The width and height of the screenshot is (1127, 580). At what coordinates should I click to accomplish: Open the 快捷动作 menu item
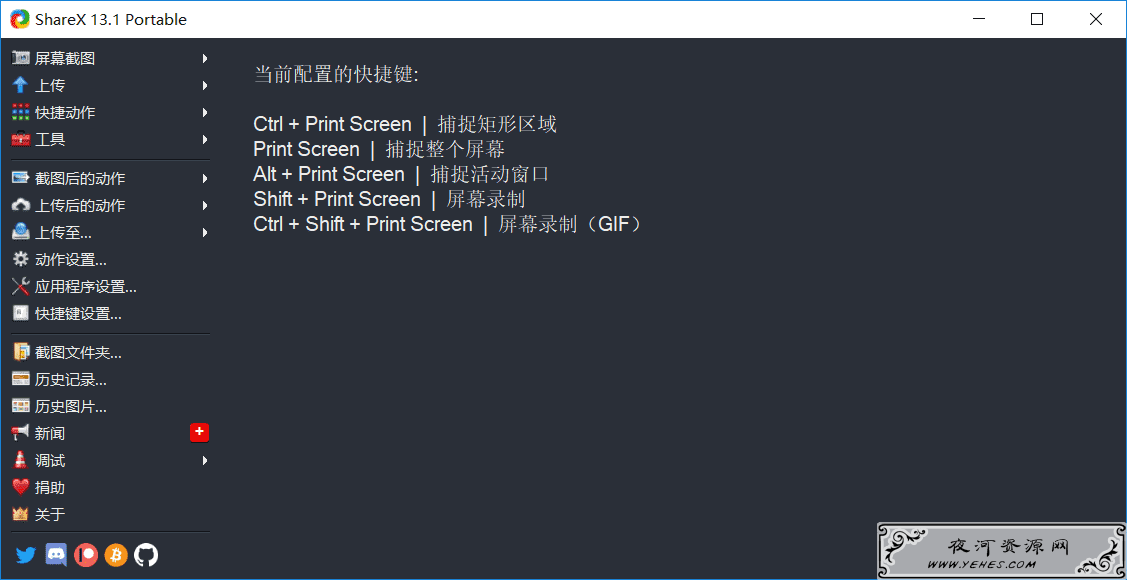[111, 113]
